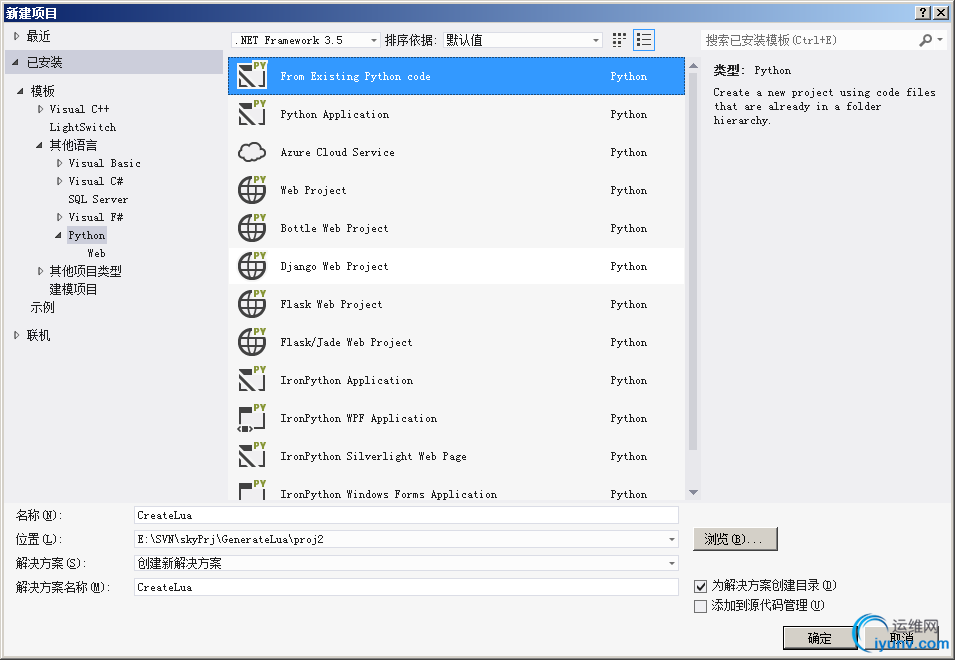The width and height of the screenshot is (955, 660).
Task: Expand the Visual C# tree node
Action: tap(59, 181)
